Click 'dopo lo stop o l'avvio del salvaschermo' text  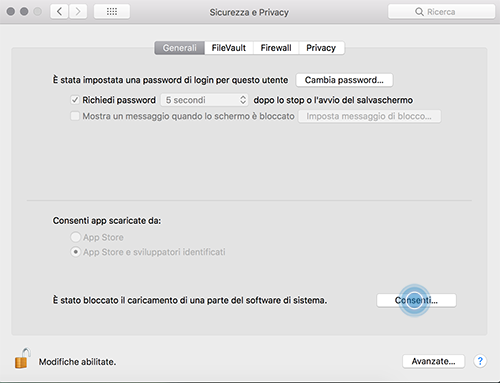coord(333,100)
